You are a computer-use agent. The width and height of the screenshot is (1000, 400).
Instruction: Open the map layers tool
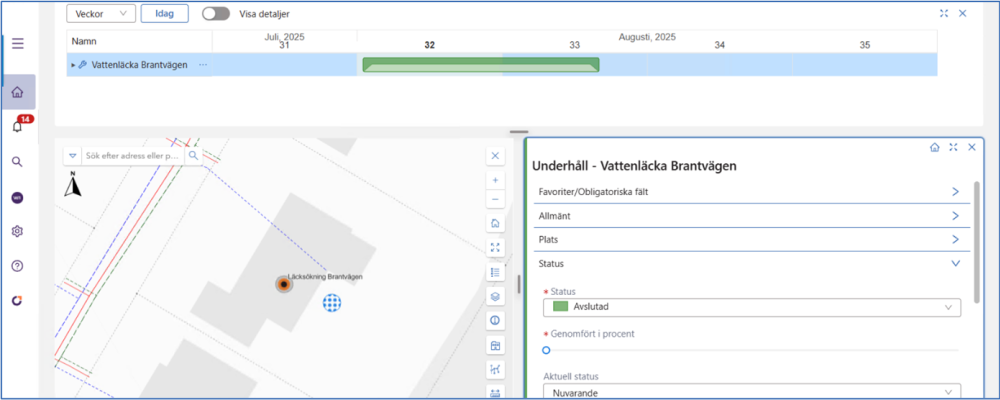(495, 297)
